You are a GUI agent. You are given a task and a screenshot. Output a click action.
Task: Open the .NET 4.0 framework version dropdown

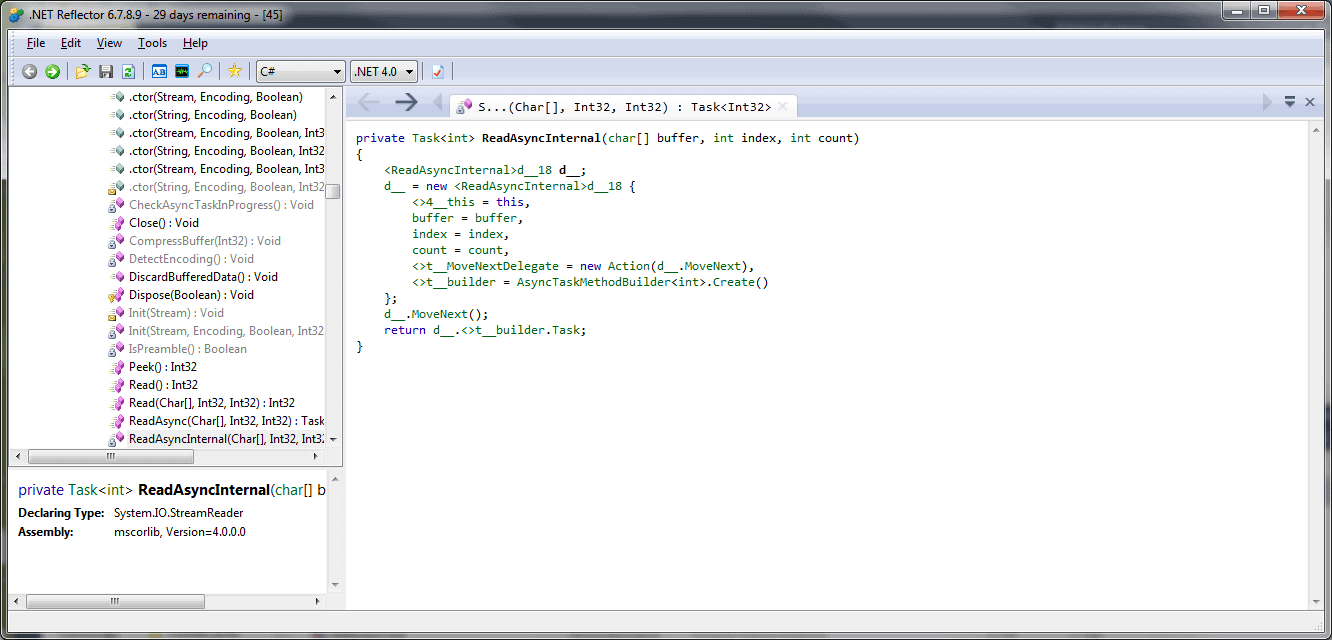pyautogui.click(x=384, y=71)
